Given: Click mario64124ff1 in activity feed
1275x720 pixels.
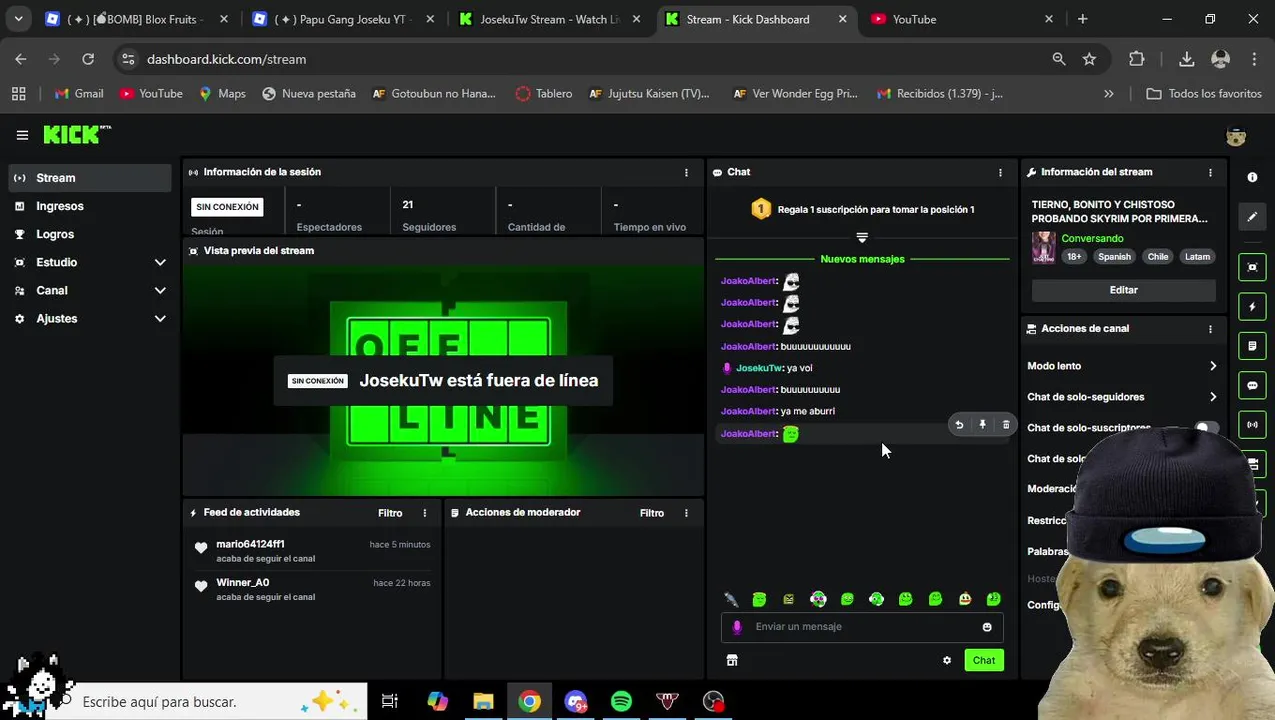Looking at the screenshot, I should point(250,545).
